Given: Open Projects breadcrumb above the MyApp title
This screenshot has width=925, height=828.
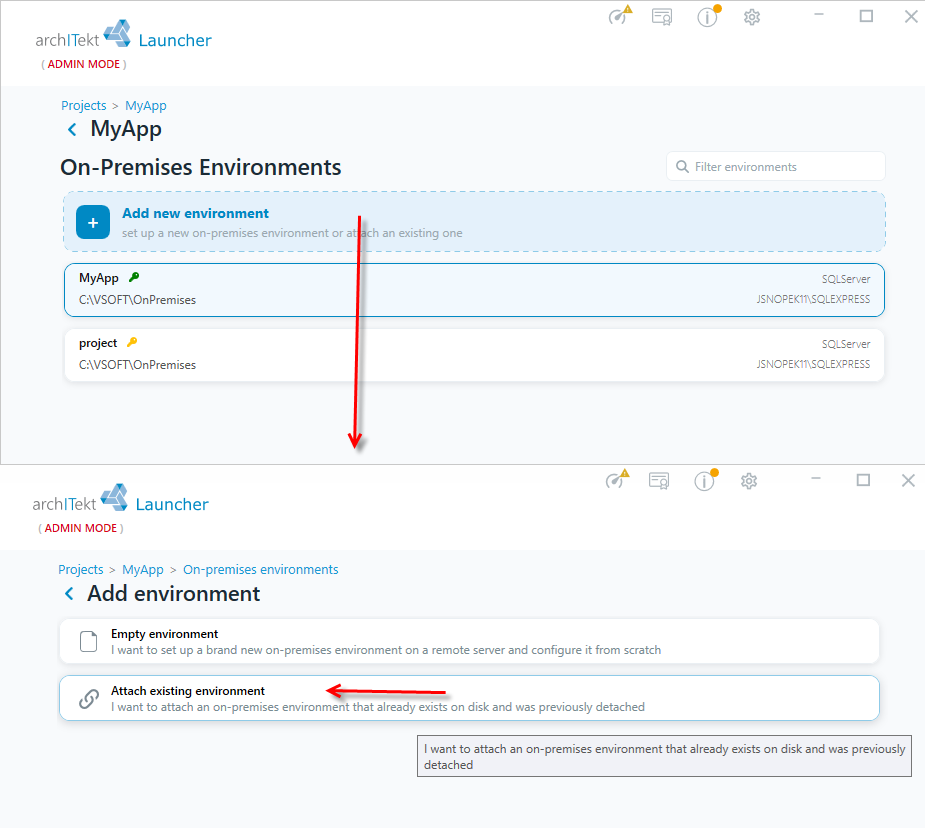Looking at the screenshot, I should click(x=84, y=106).
